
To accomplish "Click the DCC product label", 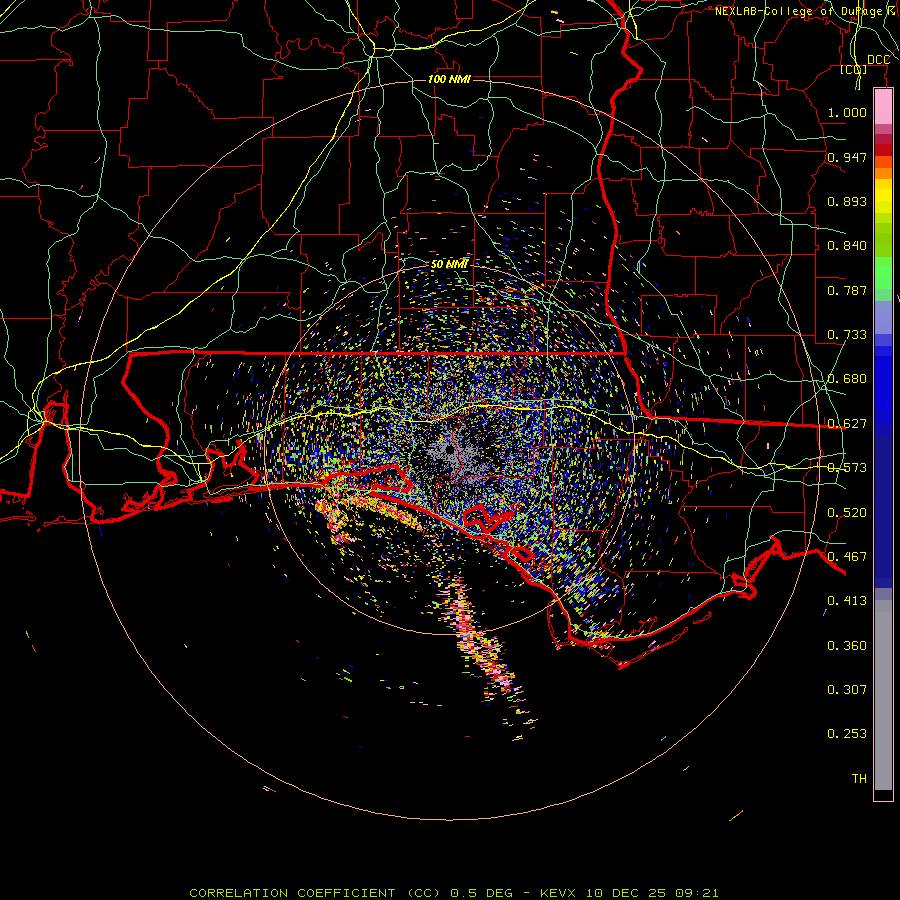I will tap(878, 60).
